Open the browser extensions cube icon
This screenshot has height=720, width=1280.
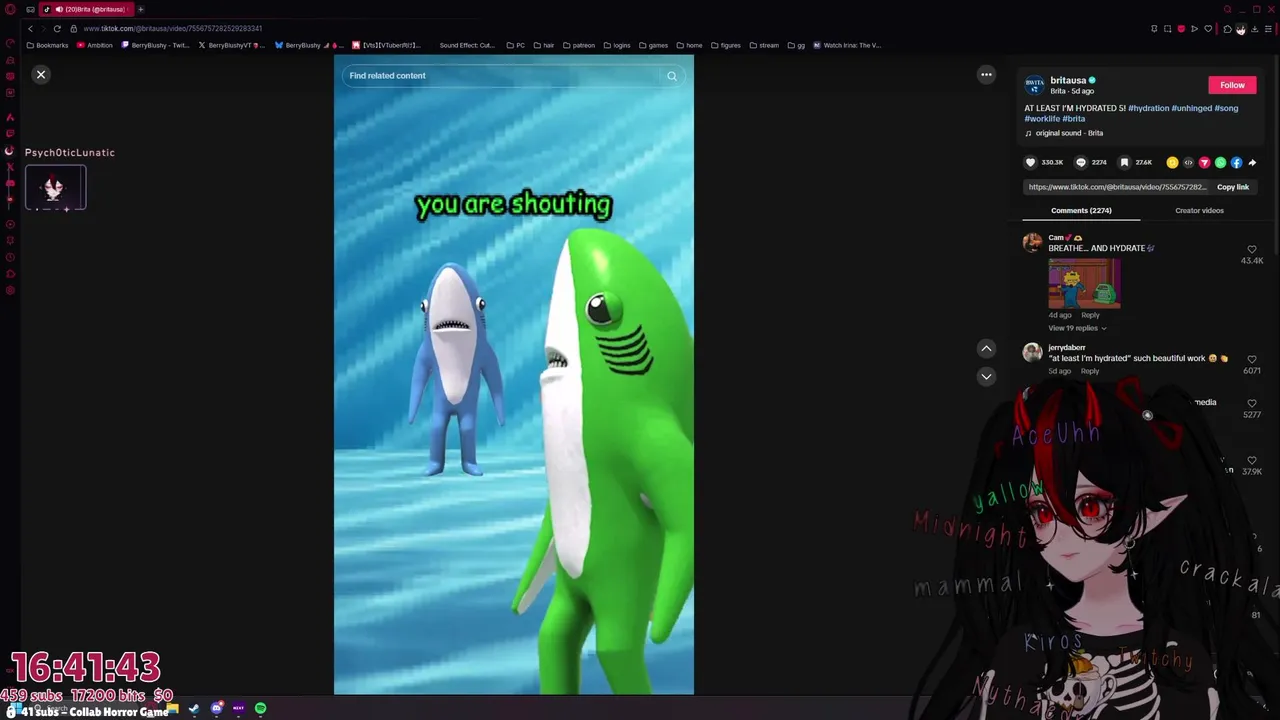pyautogui.click(x=1227, y=29)
